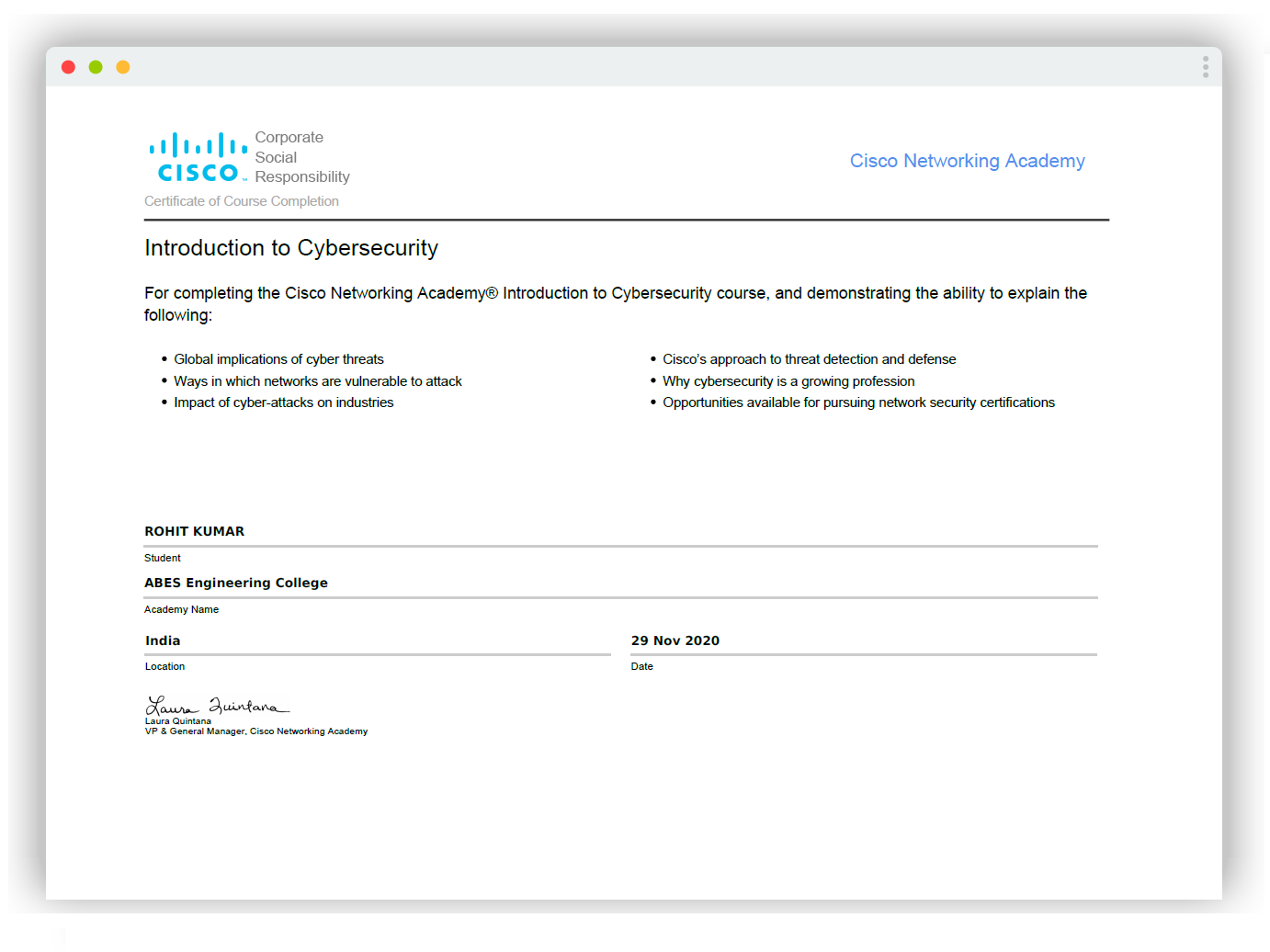This screenshot has height=952, width=1270.
Task: Click 'Global implications of cyber threats' bullet
Action: (x=278, y=359)
